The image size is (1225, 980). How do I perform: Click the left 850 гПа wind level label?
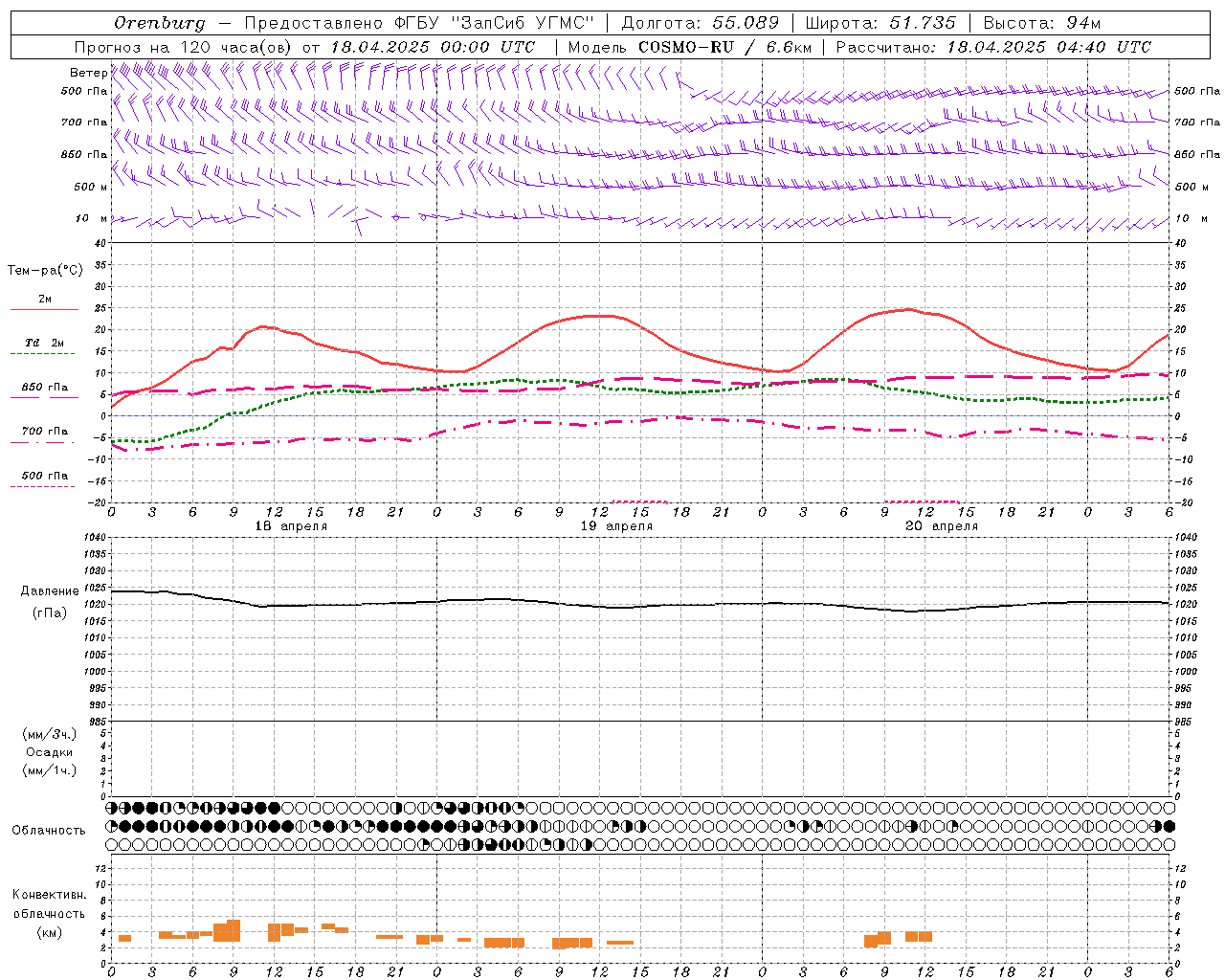point(84,155)
